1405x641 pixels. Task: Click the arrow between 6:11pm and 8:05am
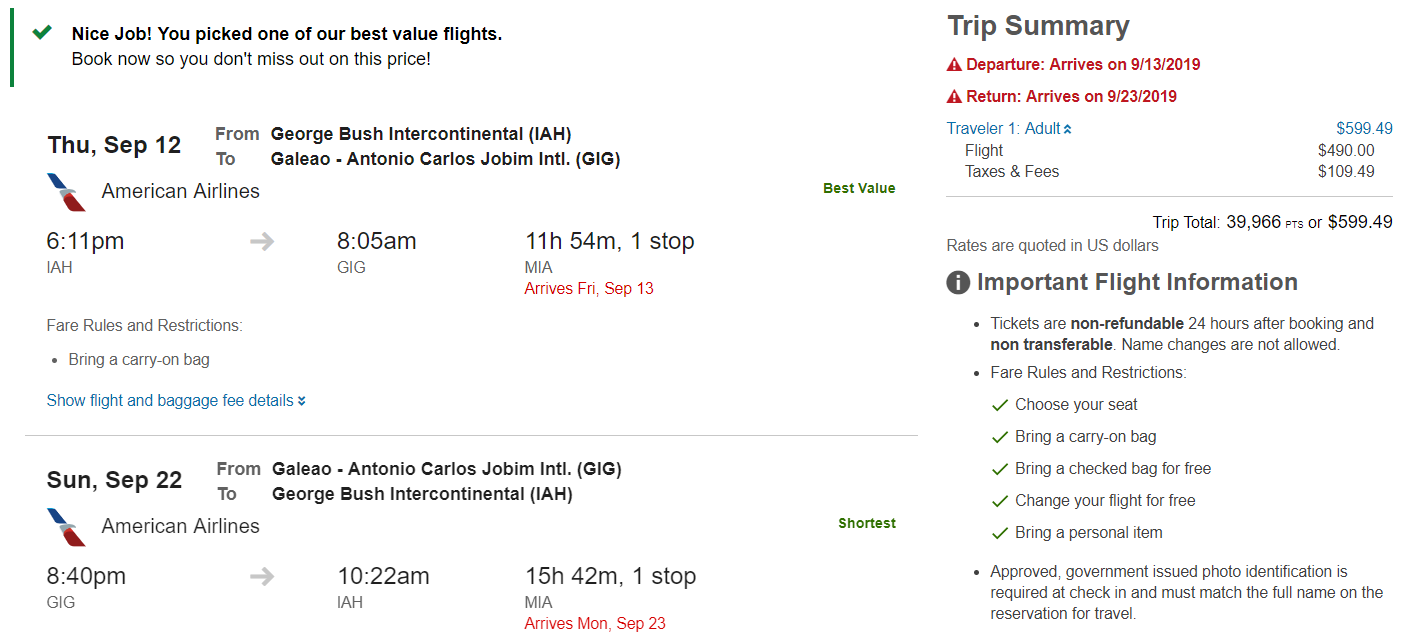coord(262,242)
